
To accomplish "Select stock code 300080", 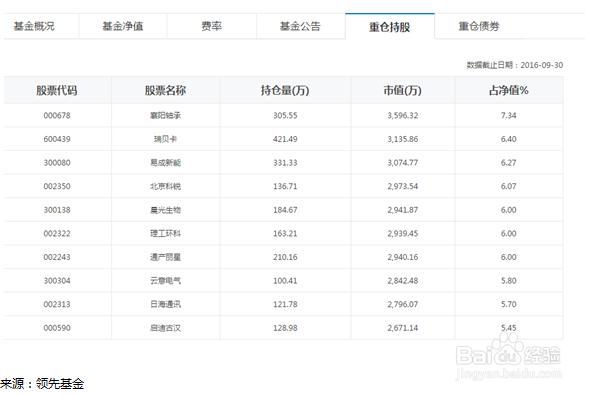I will pos(57,162).
